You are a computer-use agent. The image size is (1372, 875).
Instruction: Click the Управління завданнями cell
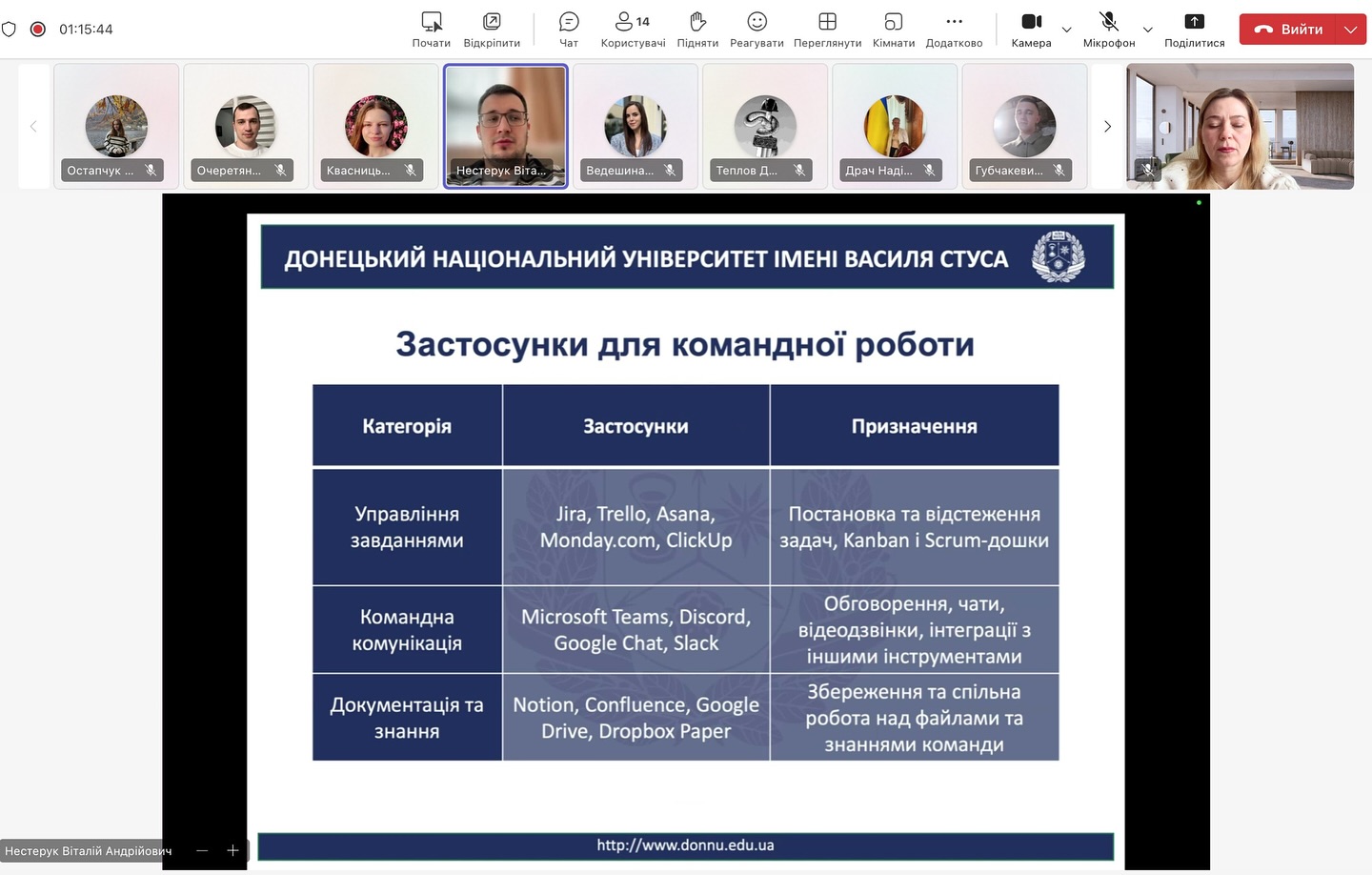click(x=407, y=527)
